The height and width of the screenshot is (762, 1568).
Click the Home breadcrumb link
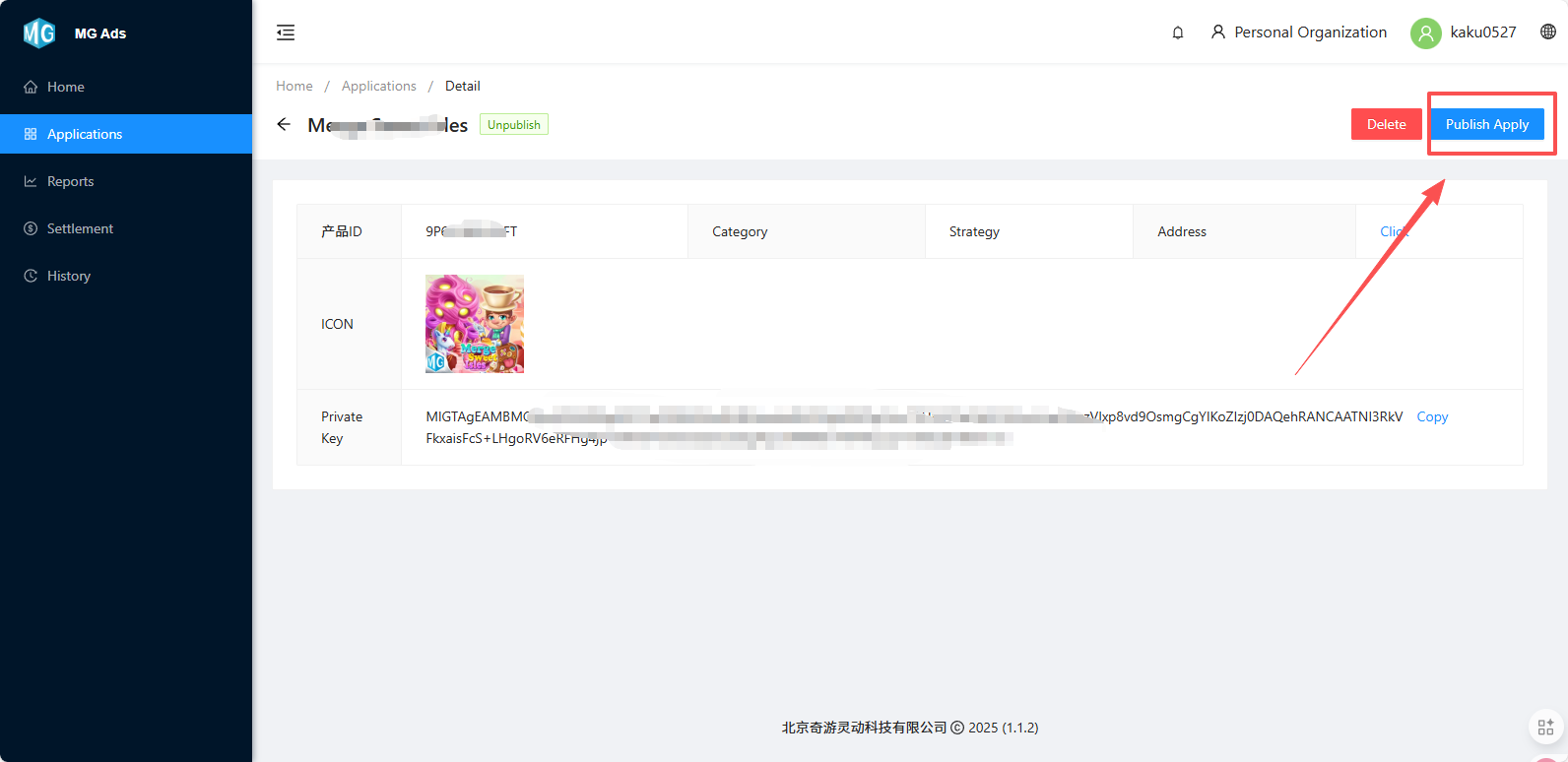point(294,86)
